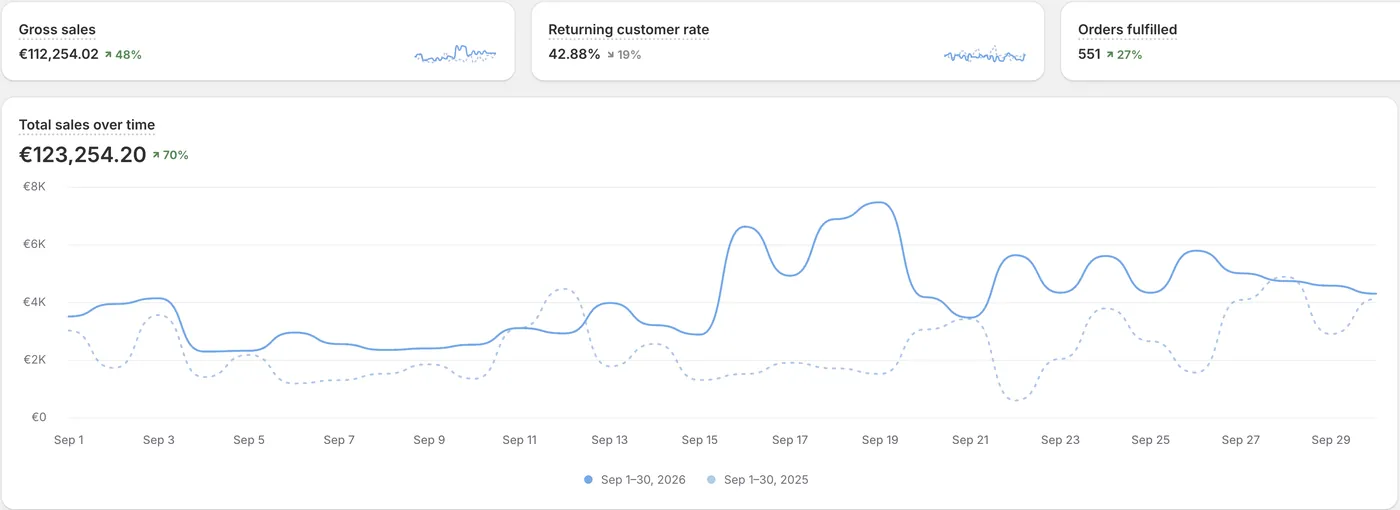Viewport: 1400px width, 510px height.
Task: Click the Sep 15 x-axis label
Action: click(x=700, y=440)
